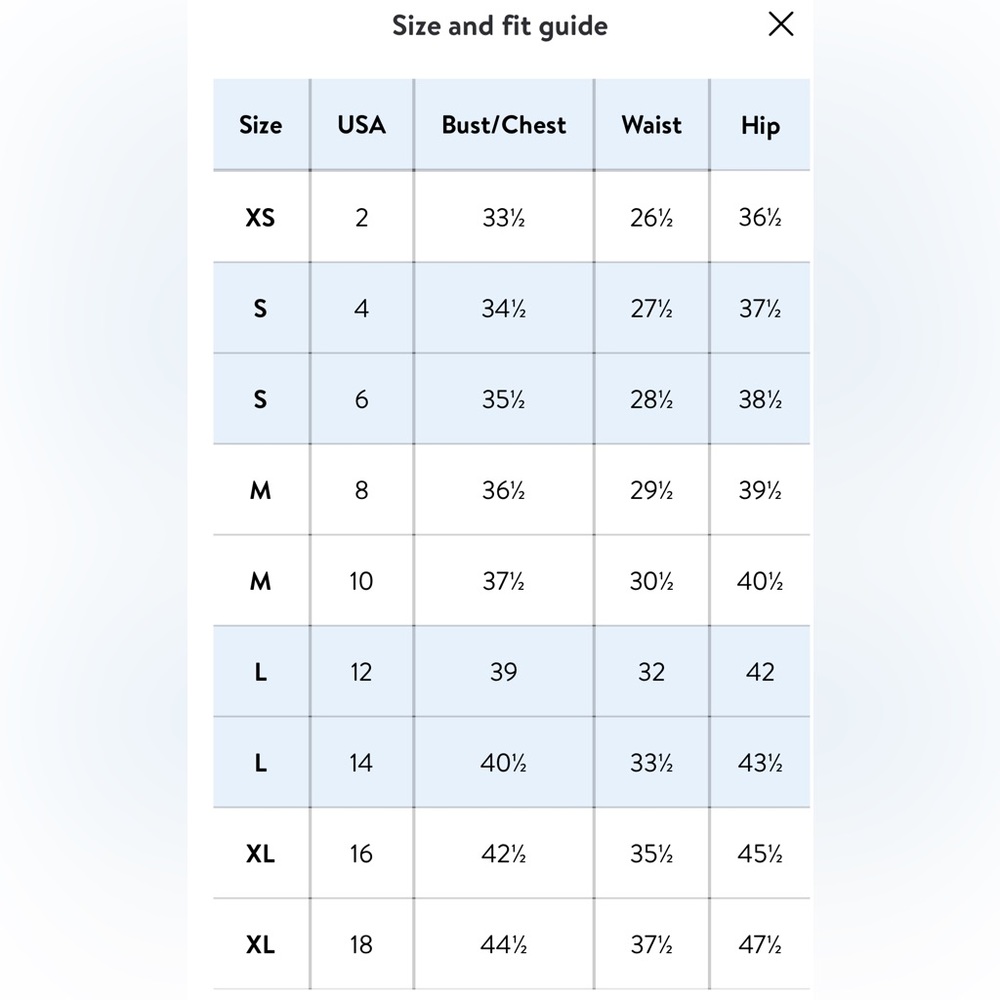Select USA size 10 cell
Screen dimensions: 1000x1000
point(362,581)
